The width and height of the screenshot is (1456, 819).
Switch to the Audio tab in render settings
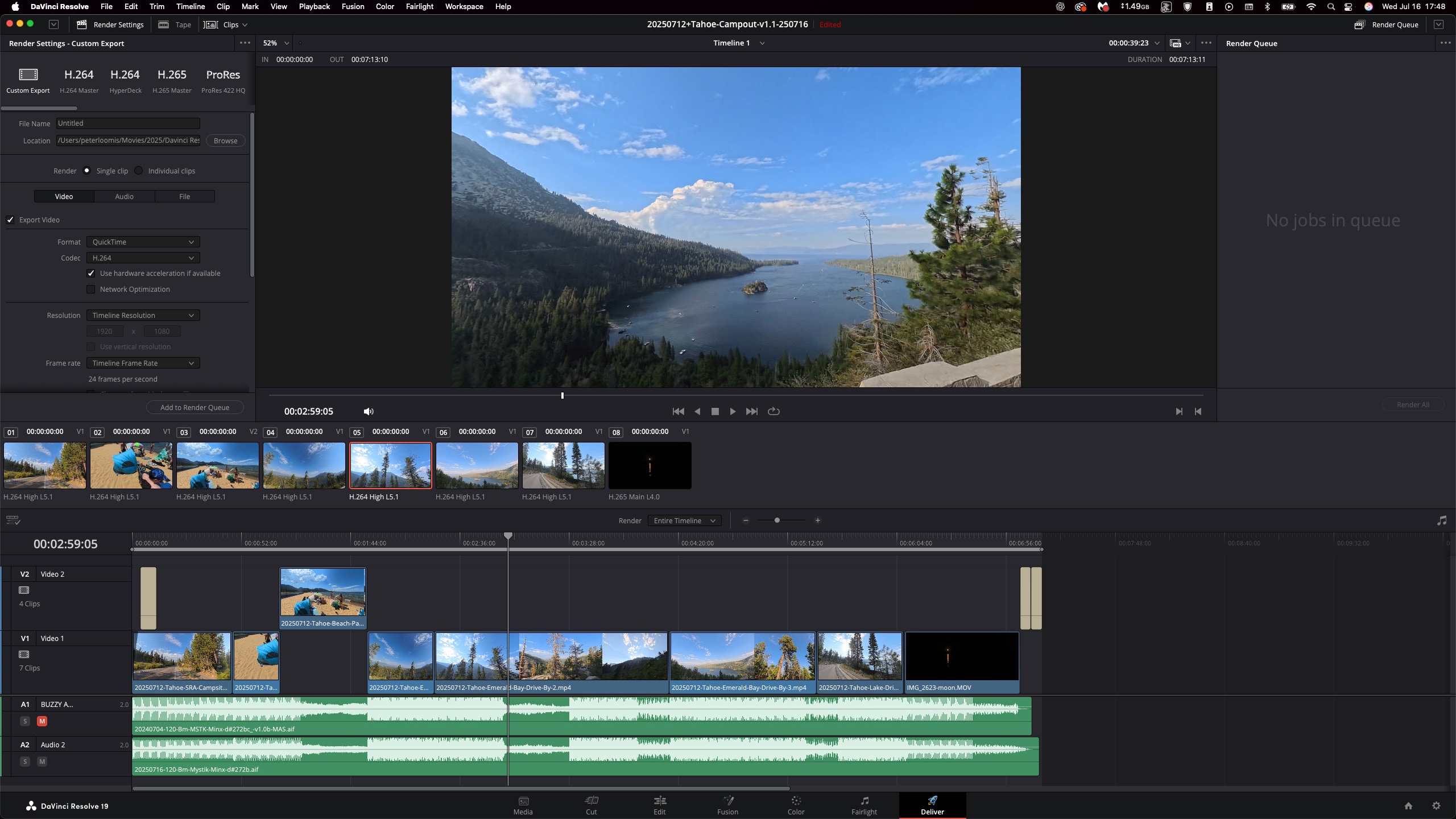pos(124,196)
